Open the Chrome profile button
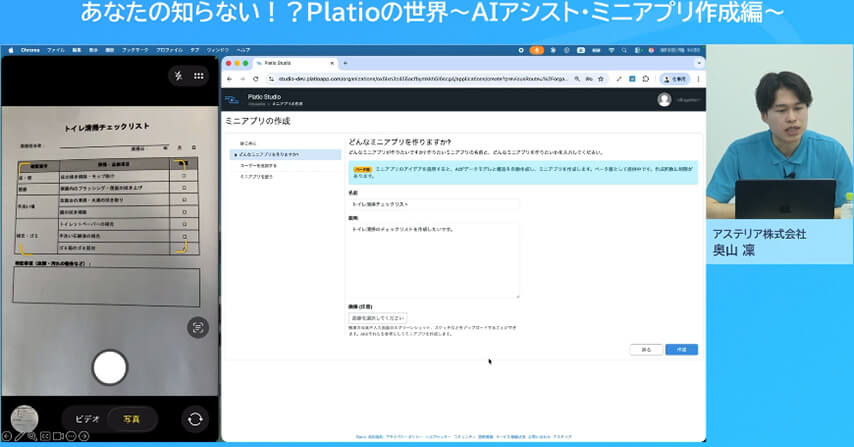Image resolution: width=854 pixels, height=447 pixels. pyautogui.click(x=676, y=78)
